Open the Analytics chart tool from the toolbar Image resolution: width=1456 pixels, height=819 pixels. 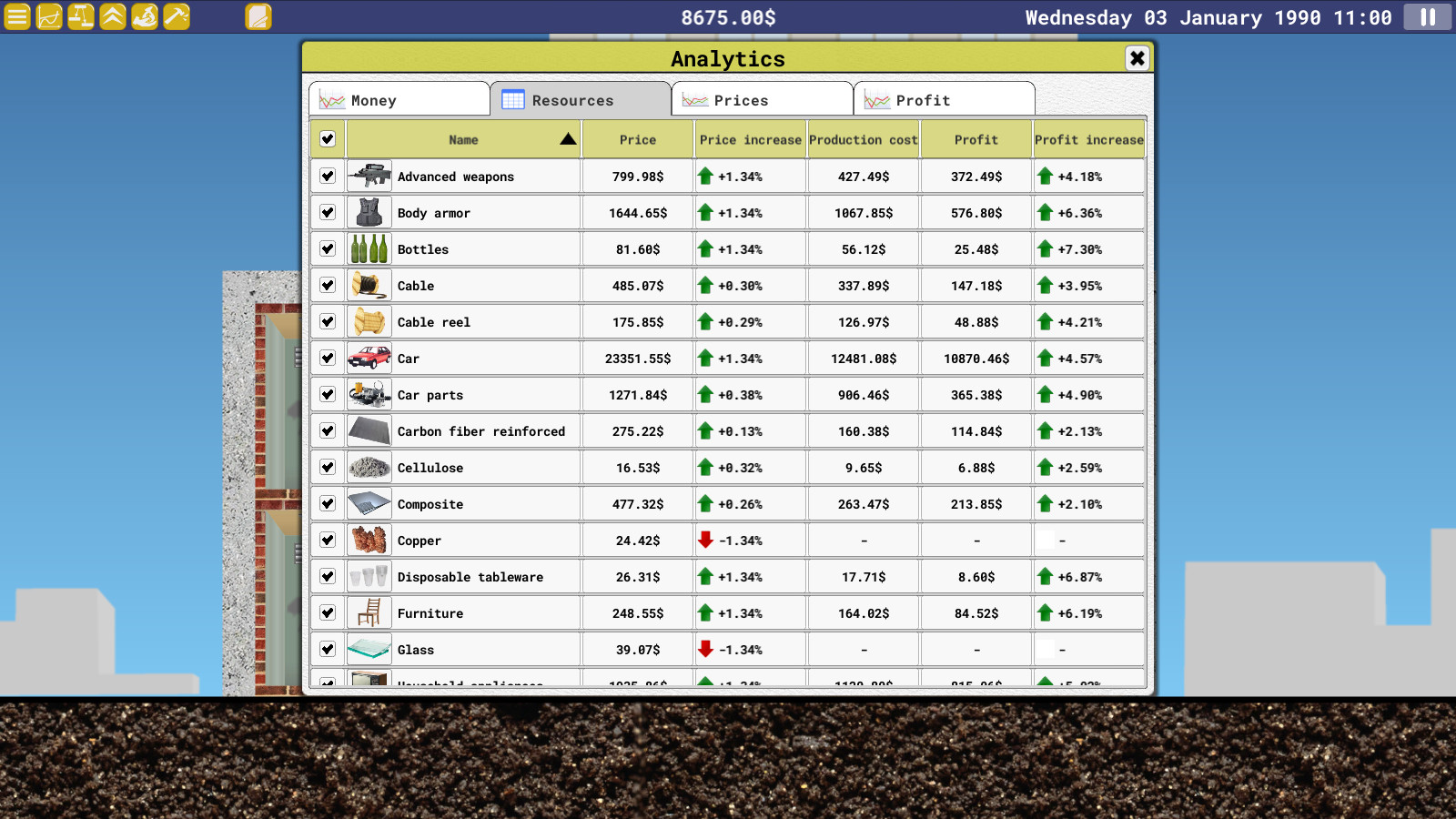pyautogui.click(x=47, y=15)
